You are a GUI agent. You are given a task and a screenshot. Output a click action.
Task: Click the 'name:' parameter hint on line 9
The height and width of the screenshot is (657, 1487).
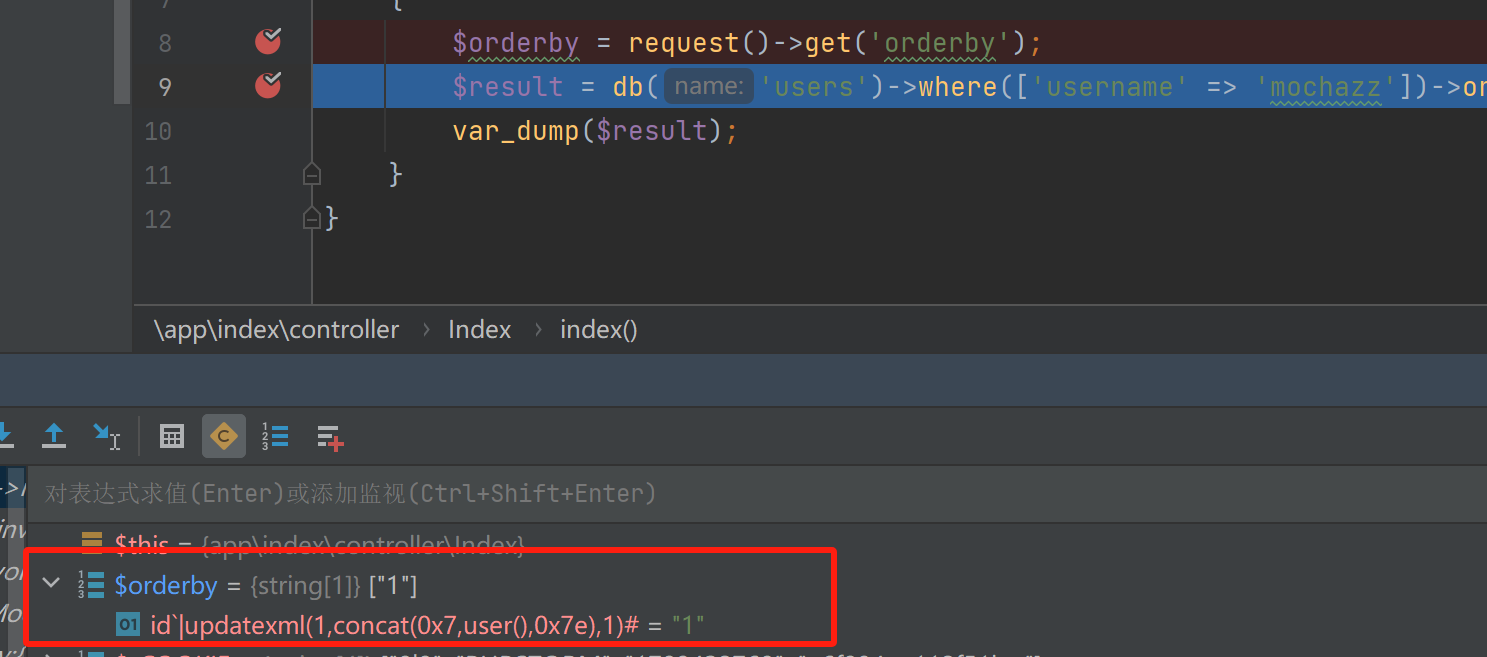coord(709,87)
